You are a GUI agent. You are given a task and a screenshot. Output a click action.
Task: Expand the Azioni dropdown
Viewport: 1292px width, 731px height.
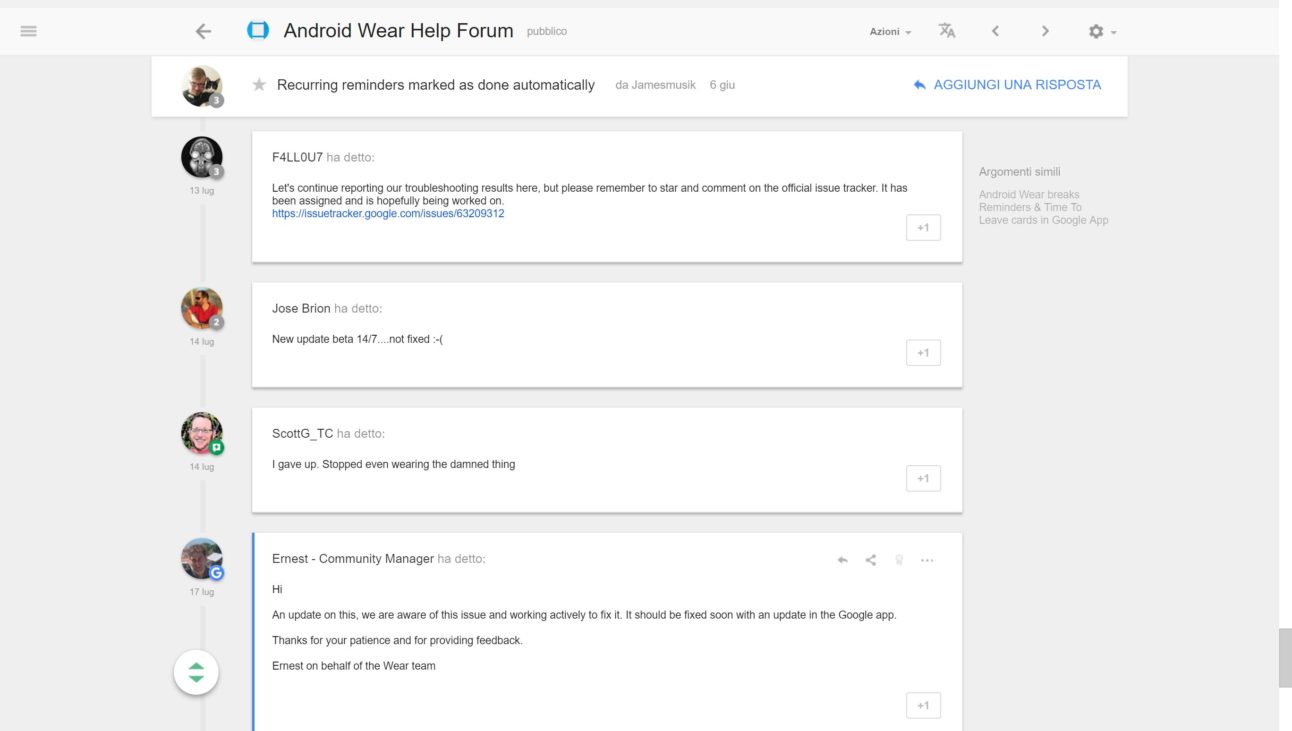coord(890,32)
